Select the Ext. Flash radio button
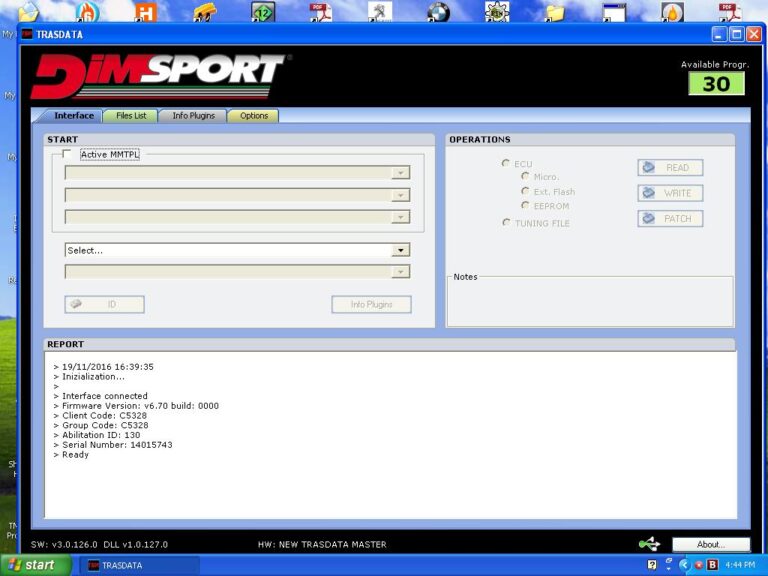768x576 pixels. (x=525, y=191)
